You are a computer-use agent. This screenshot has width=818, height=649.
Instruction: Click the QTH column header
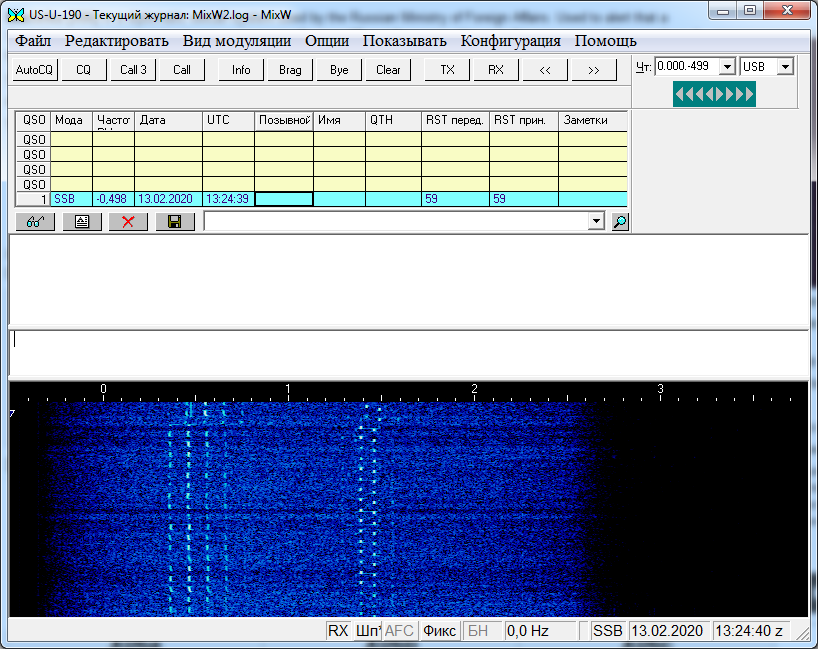[393, 121]
